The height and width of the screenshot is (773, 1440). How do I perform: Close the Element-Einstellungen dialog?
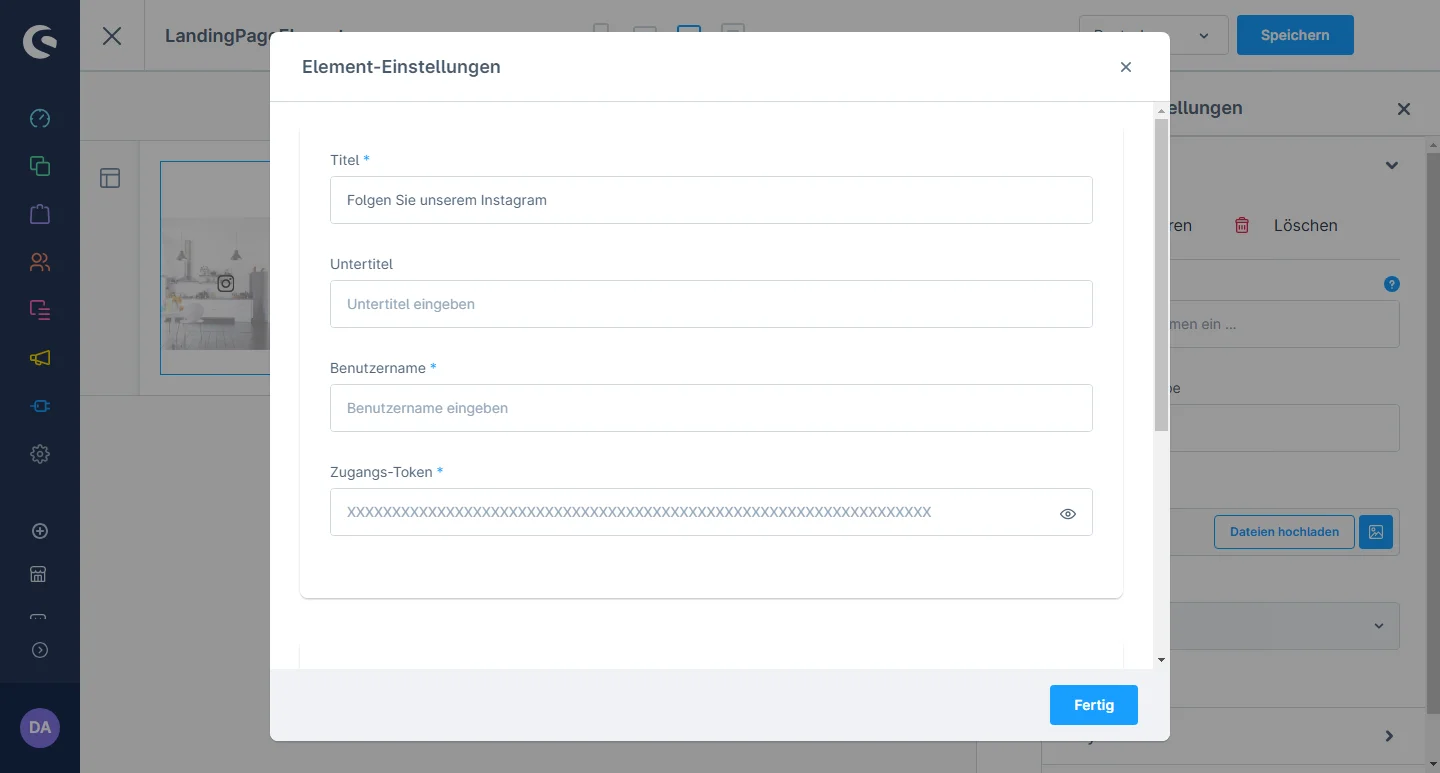pyautogui.click(x=1125, y=67)
